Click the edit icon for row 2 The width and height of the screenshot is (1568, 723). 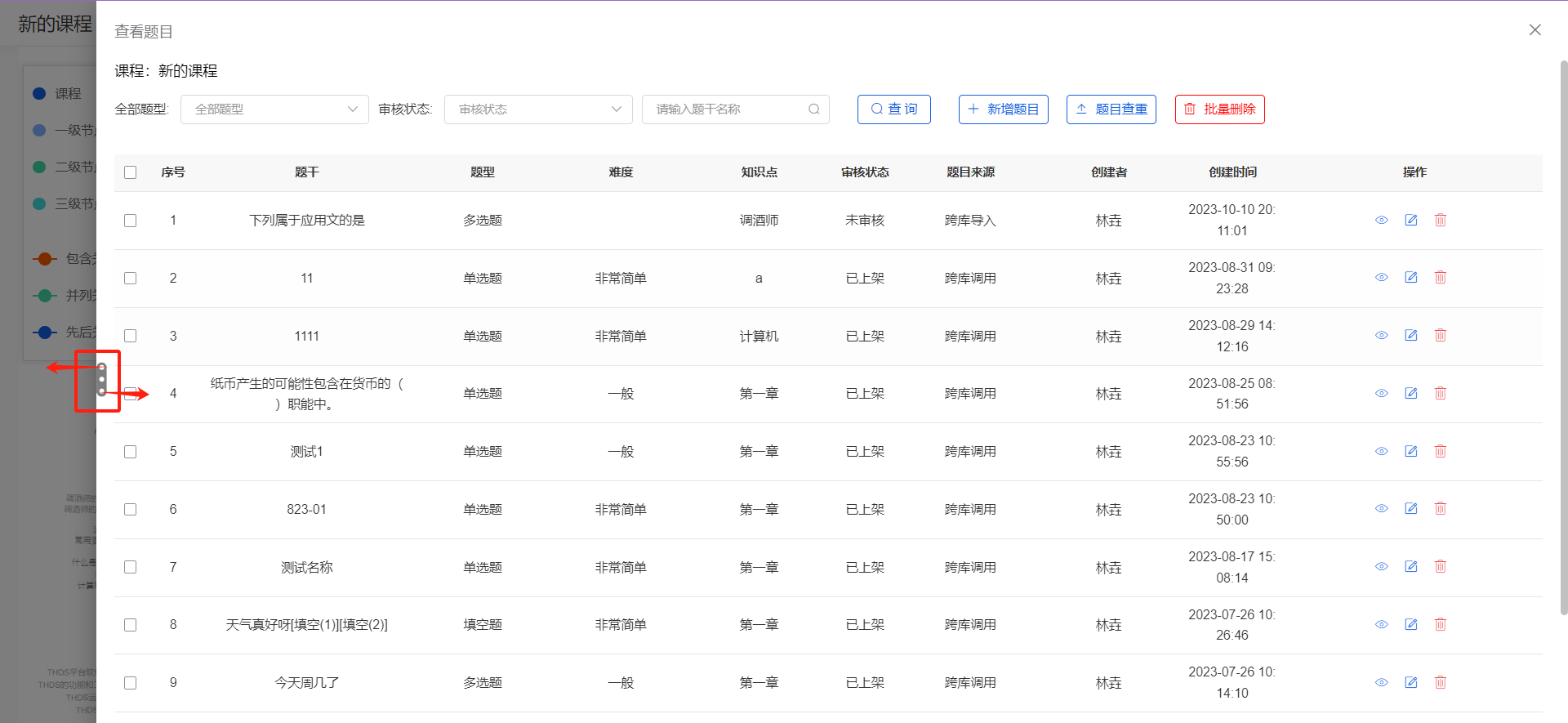click(x=1410, y=278)
